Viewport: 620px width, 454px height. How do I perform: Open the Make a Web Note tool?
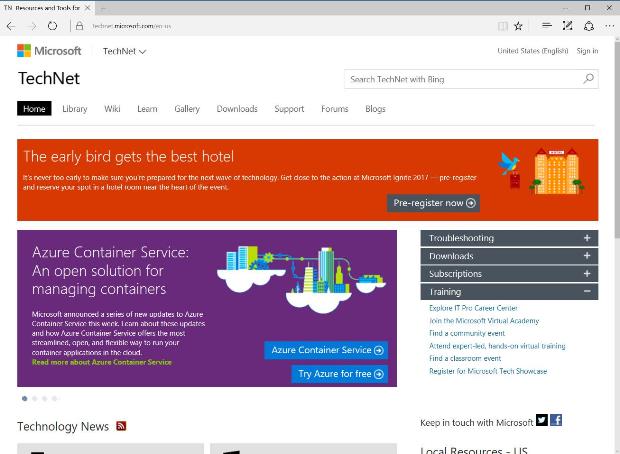[x=568, y=26]
